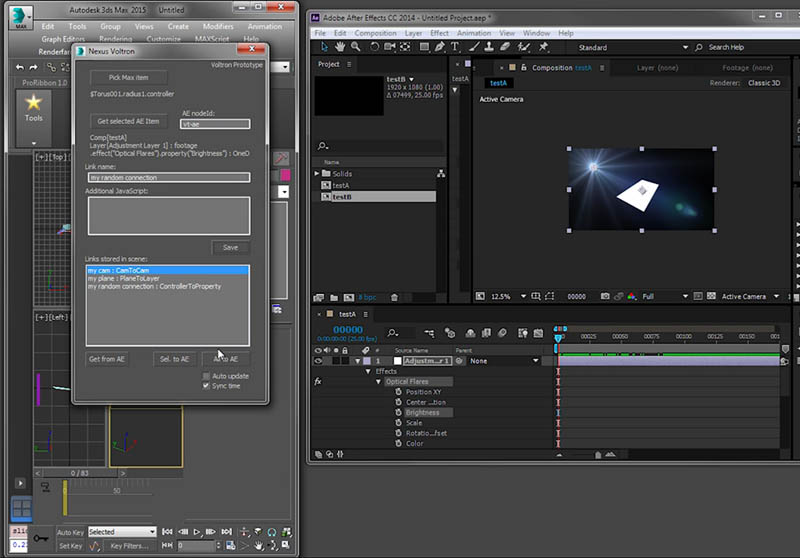This screenshot has height=558, width=800.
Task: Select the Type text tool
Action: [x=455, y=47]
